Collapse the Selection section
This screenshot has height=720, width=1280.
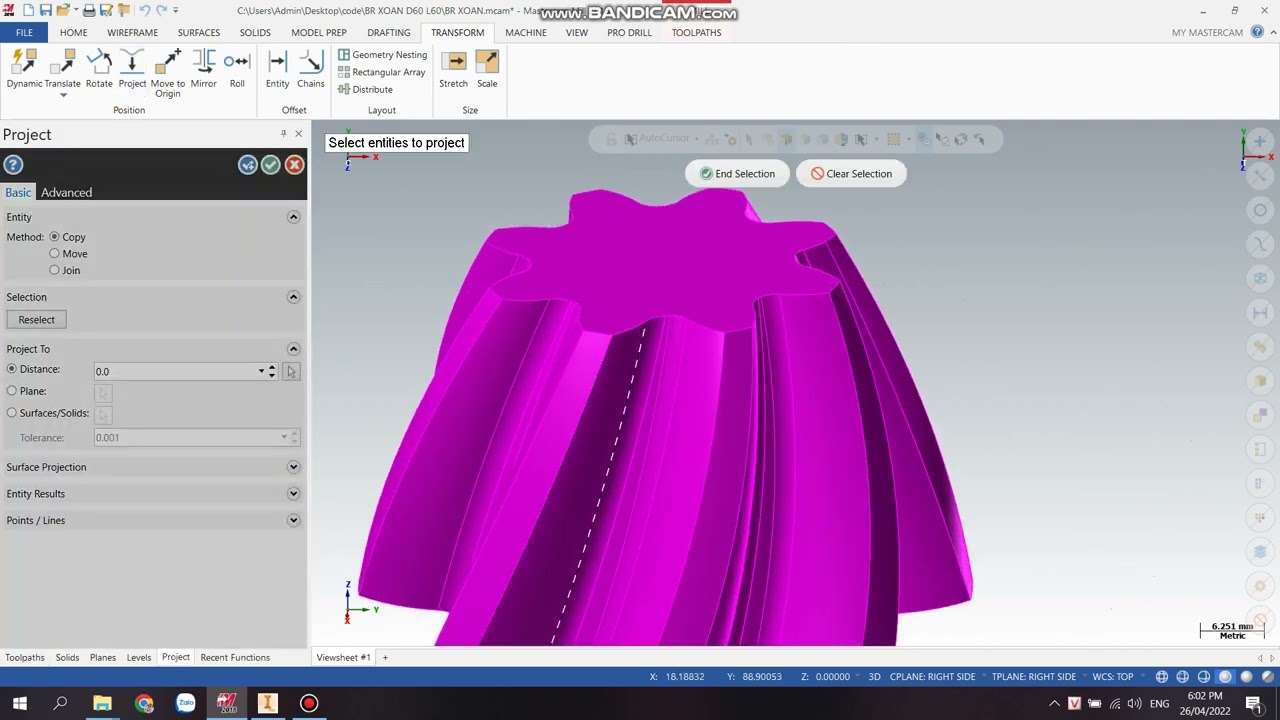click(x=293, y=297)
